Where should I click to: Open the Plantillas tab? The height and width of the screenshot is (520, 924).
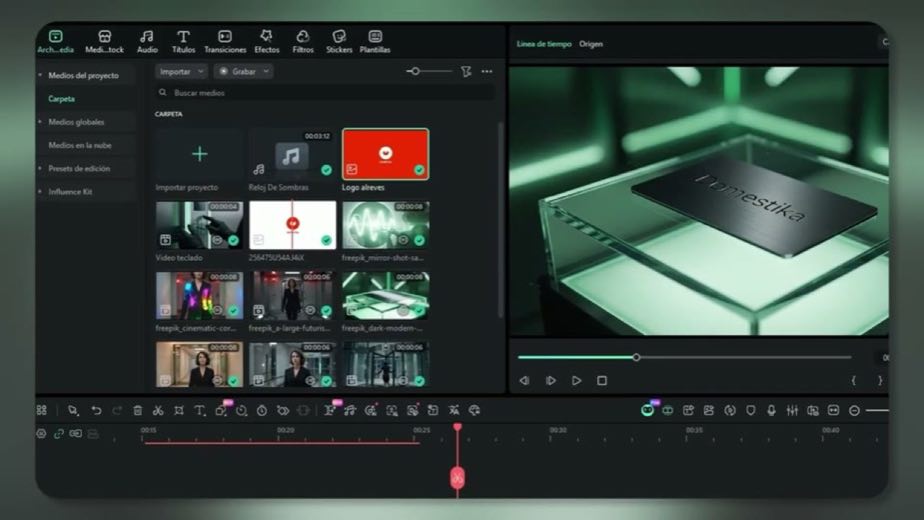(375, 42)
